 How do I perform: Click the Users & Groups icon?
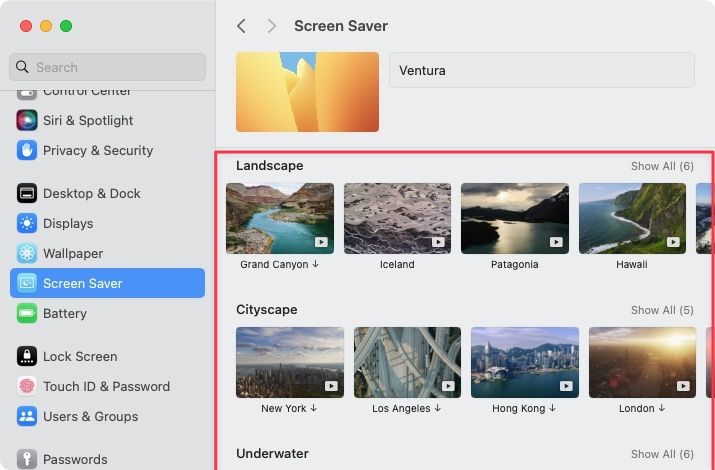[27, 416]
